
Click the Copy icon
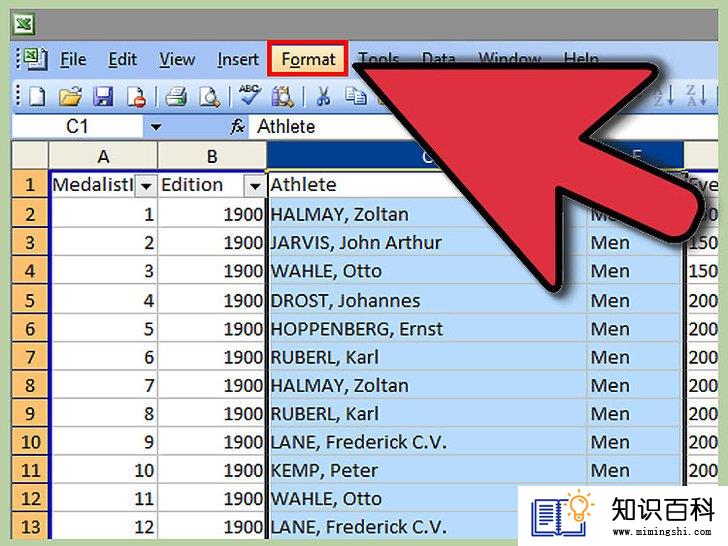(x=356, y=96)
